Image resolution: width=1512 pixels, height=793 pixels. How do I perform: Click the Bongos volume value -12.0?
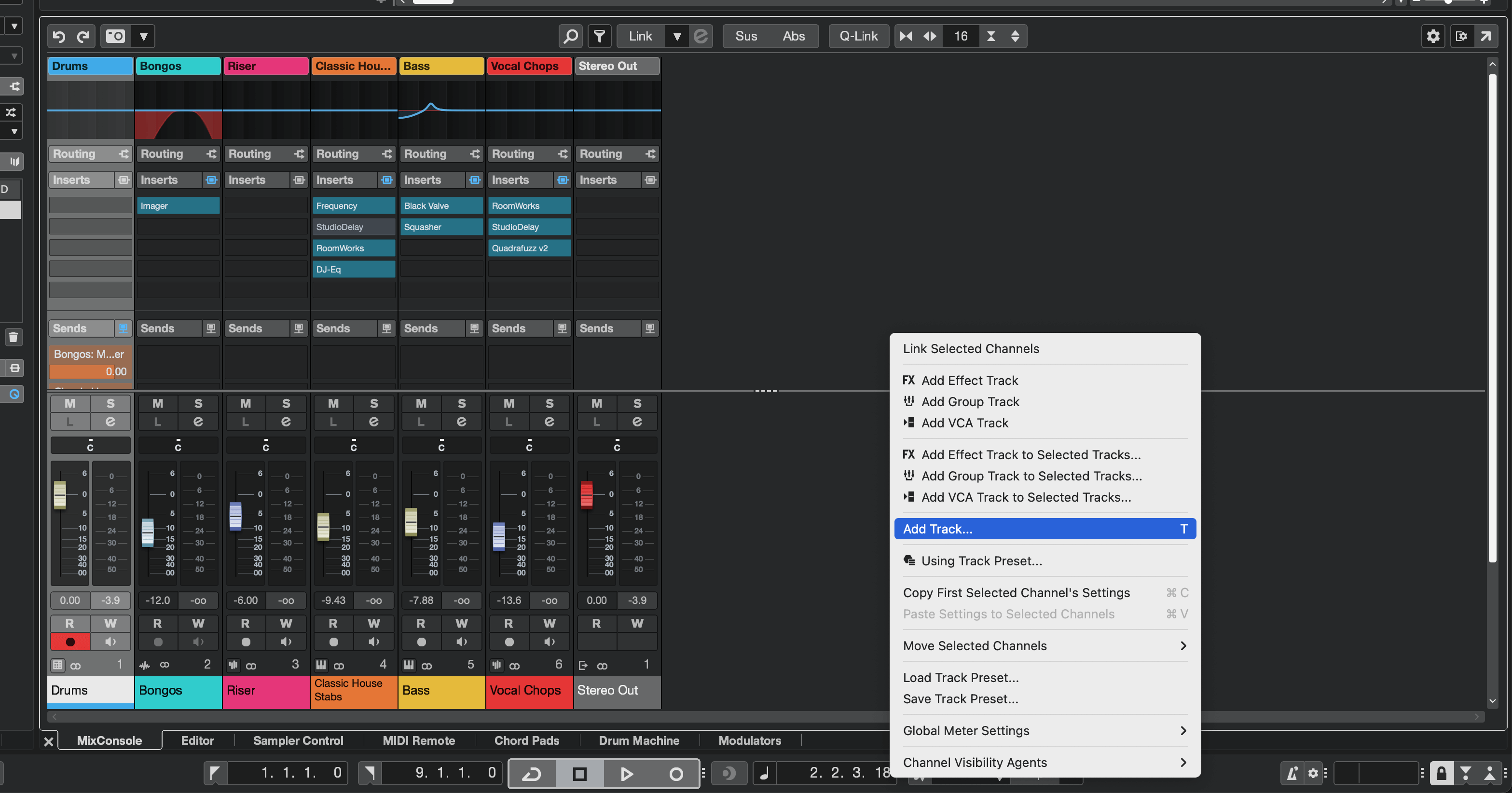pos(158,601)
